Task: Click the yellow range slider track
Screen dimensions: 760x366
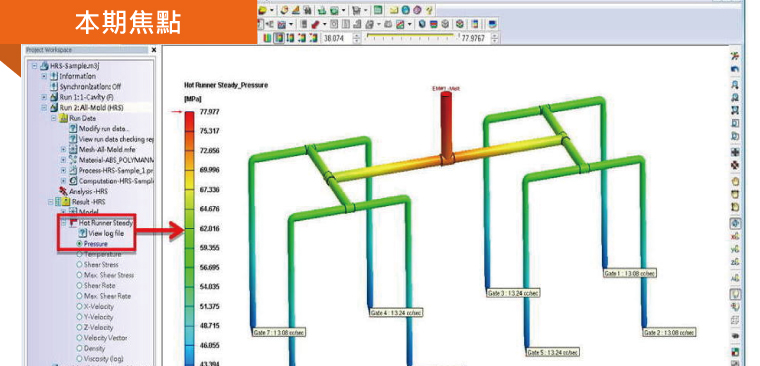Action: [410, 35]
